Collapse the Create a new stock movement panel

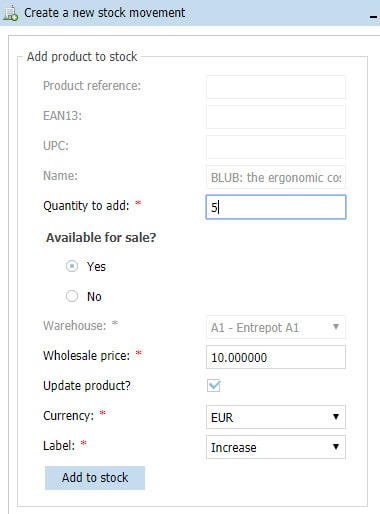coord(373,17)
